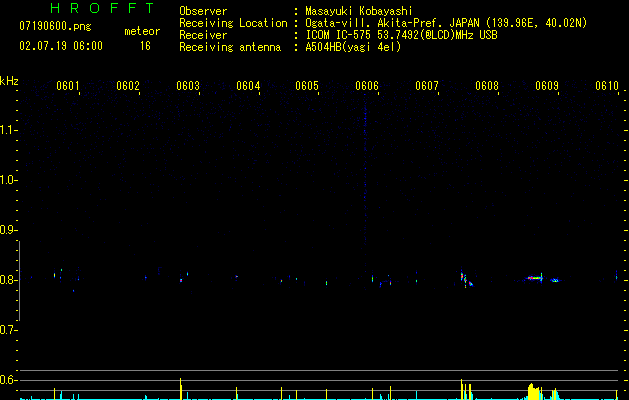Click the ICOM IC-575 receiver text

click(401, 35)
